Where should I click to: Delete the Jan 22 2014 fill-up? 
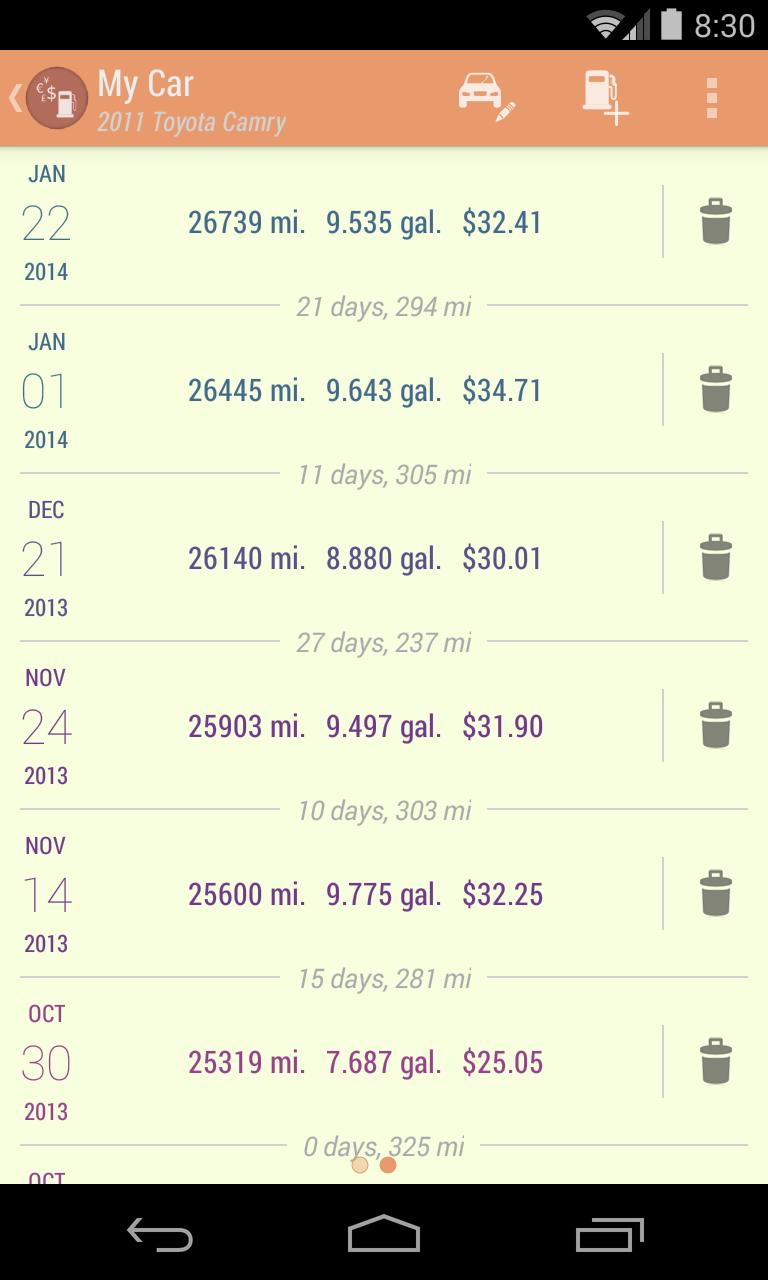coord(715,222)
